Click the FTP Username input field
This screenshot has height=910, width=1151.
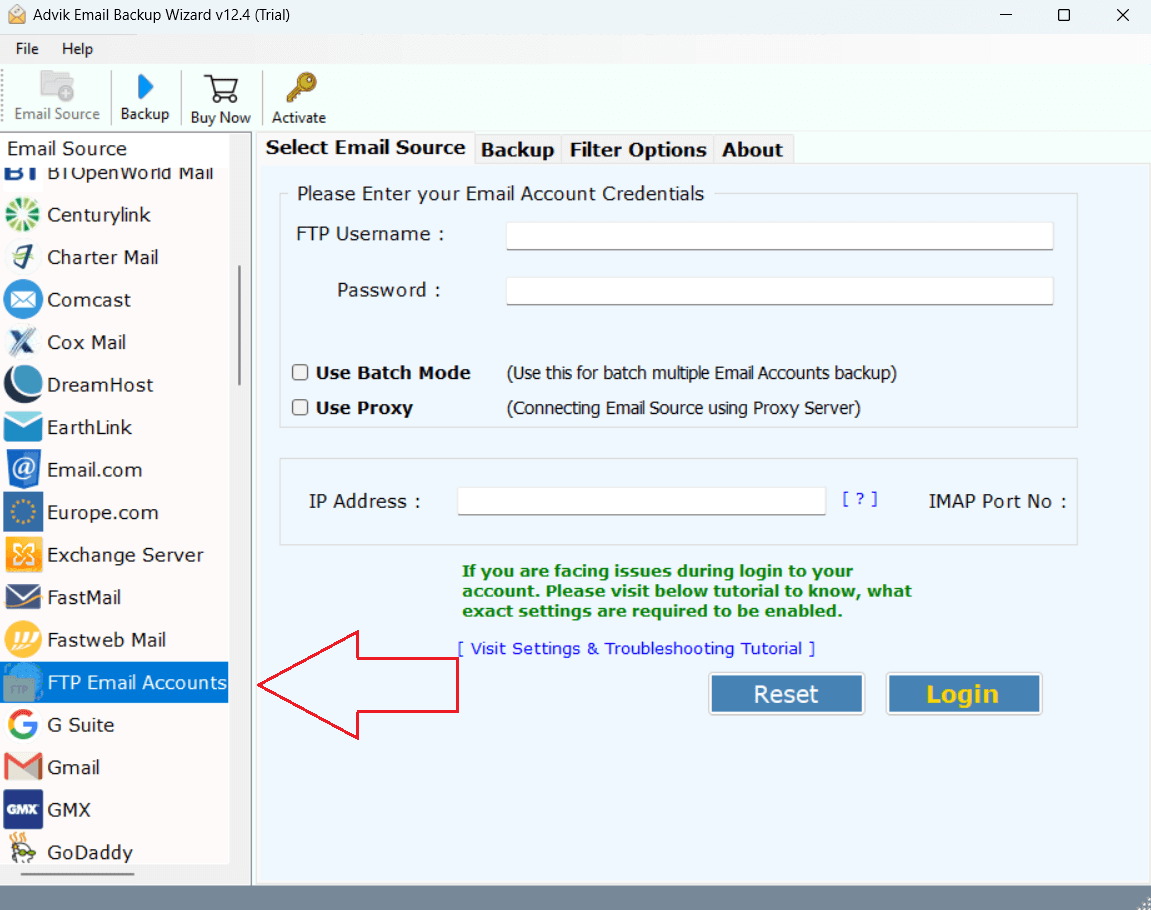780,236
